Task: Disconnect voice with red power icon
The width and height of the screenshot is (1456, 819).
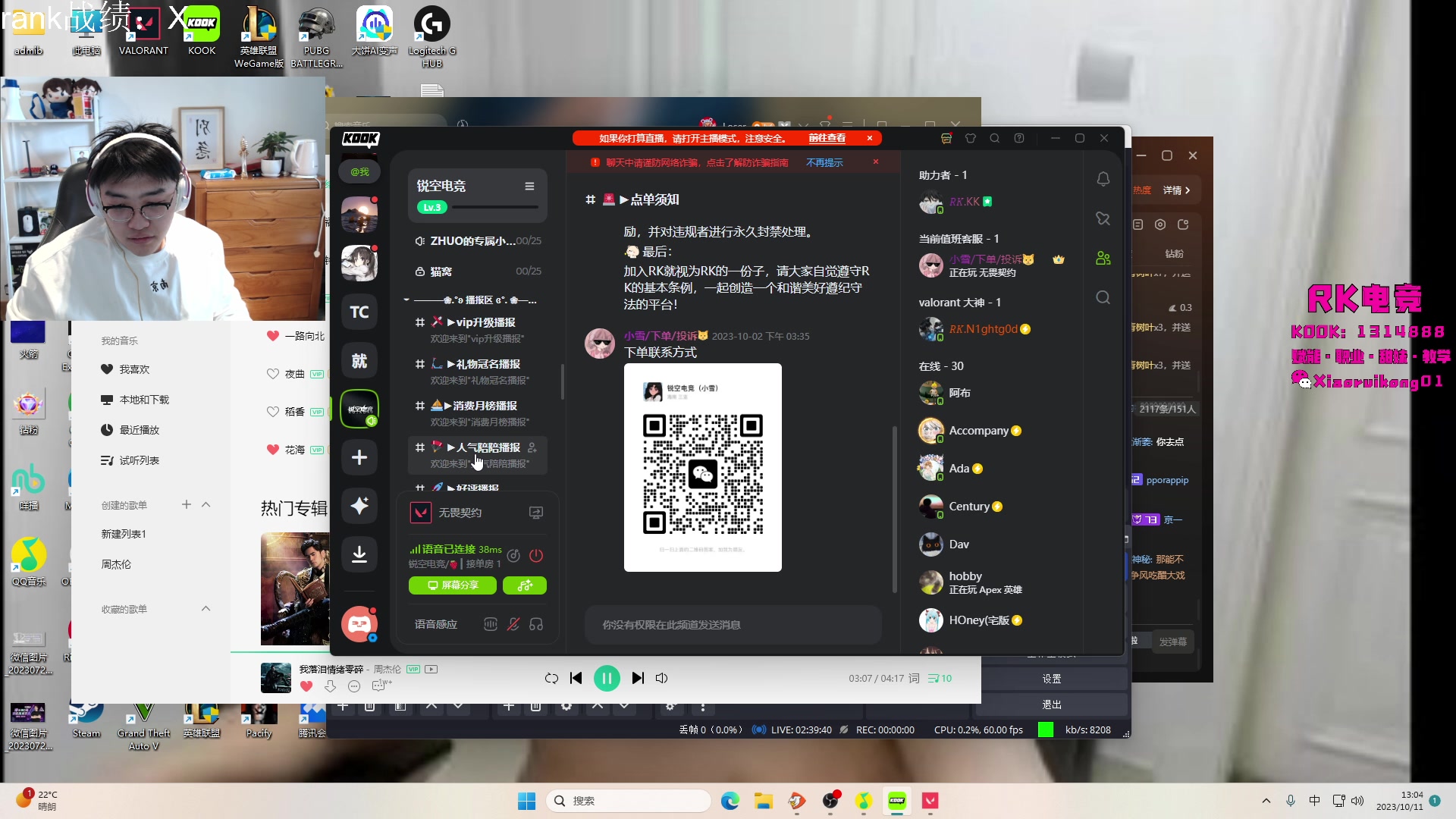Action: (x=536, y=556)
